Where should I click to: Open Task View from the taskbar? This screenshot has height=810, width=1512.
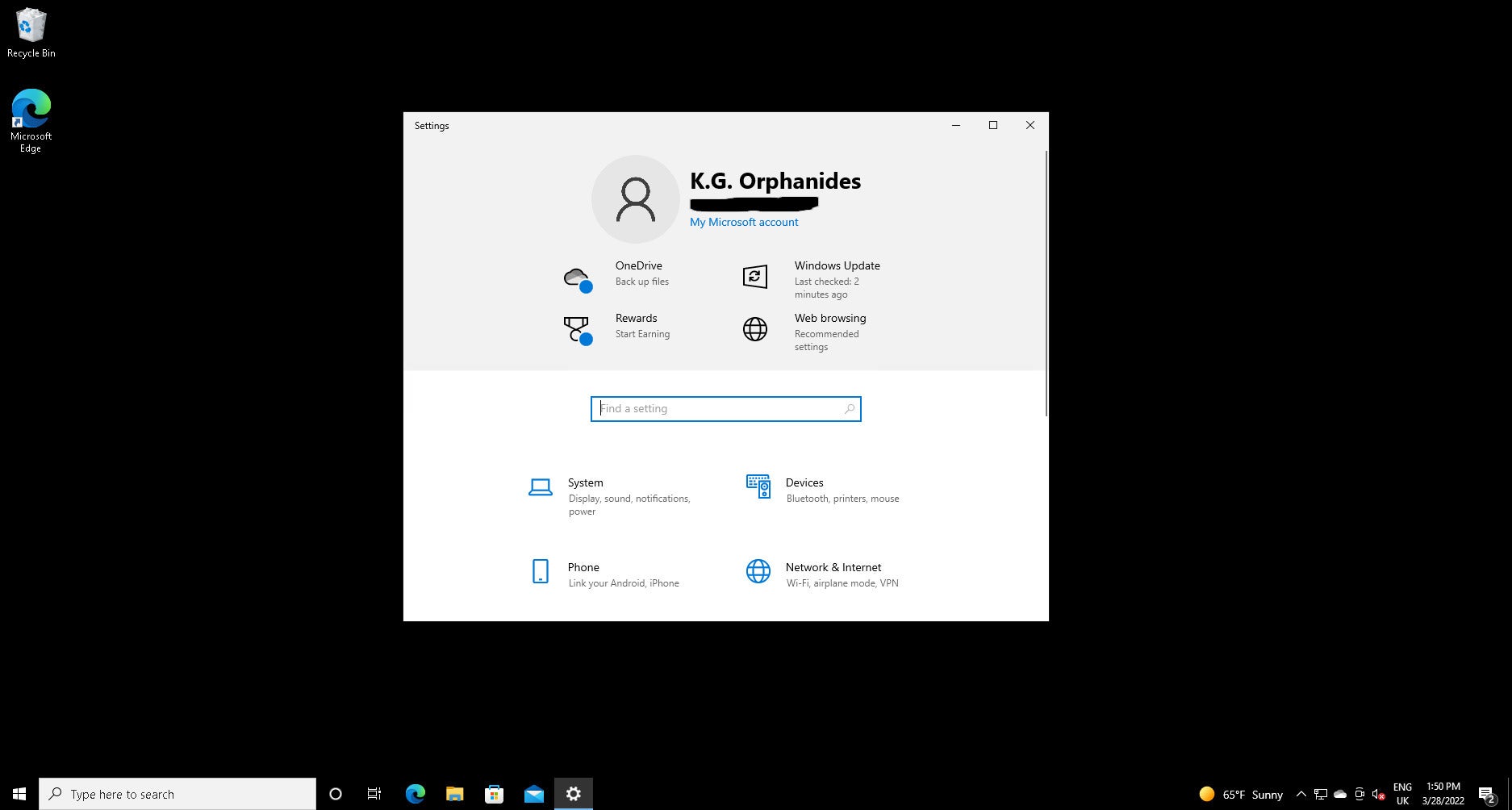(x=374, y=794)
